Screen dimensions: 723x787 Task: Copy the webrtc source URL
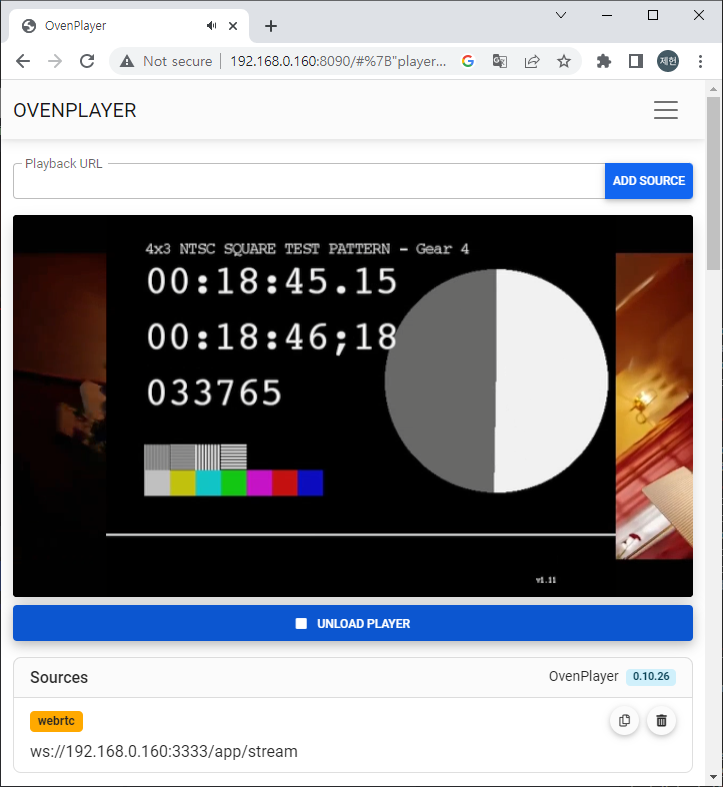click(625, 720)
